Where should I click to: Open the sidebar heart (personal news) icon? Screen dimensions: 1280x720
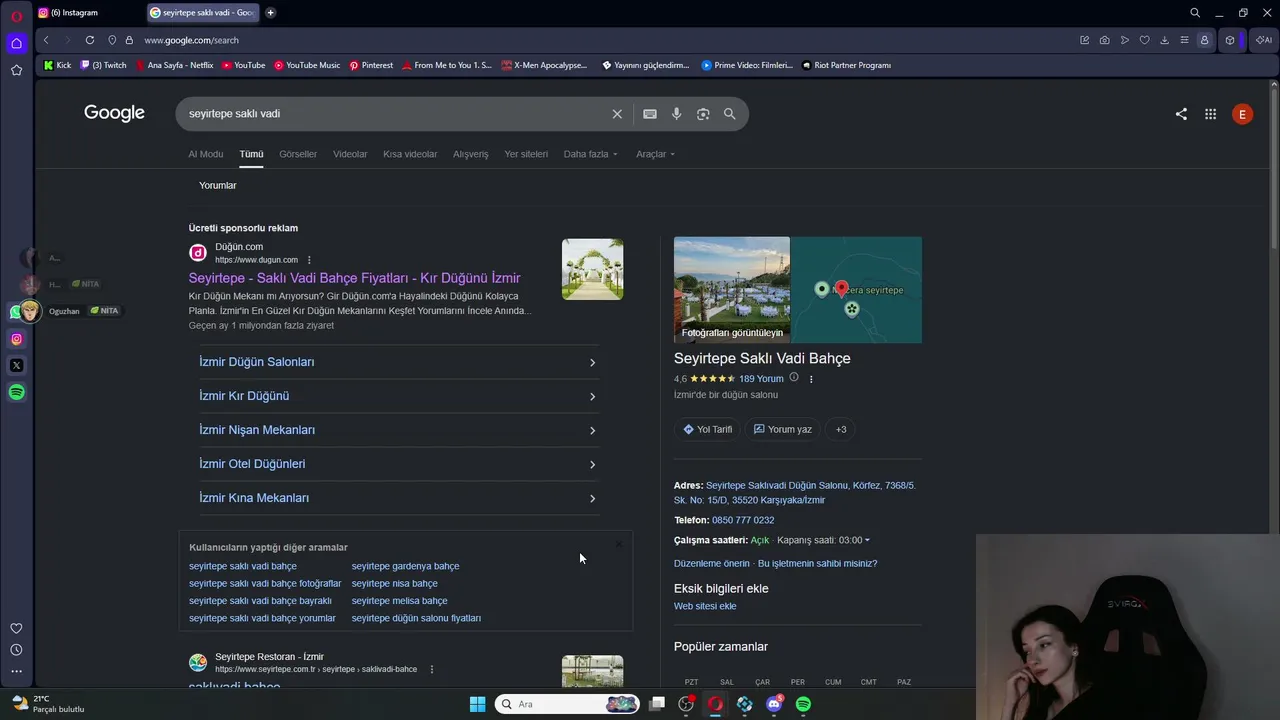pyautogui.click(x=16, y=628)
